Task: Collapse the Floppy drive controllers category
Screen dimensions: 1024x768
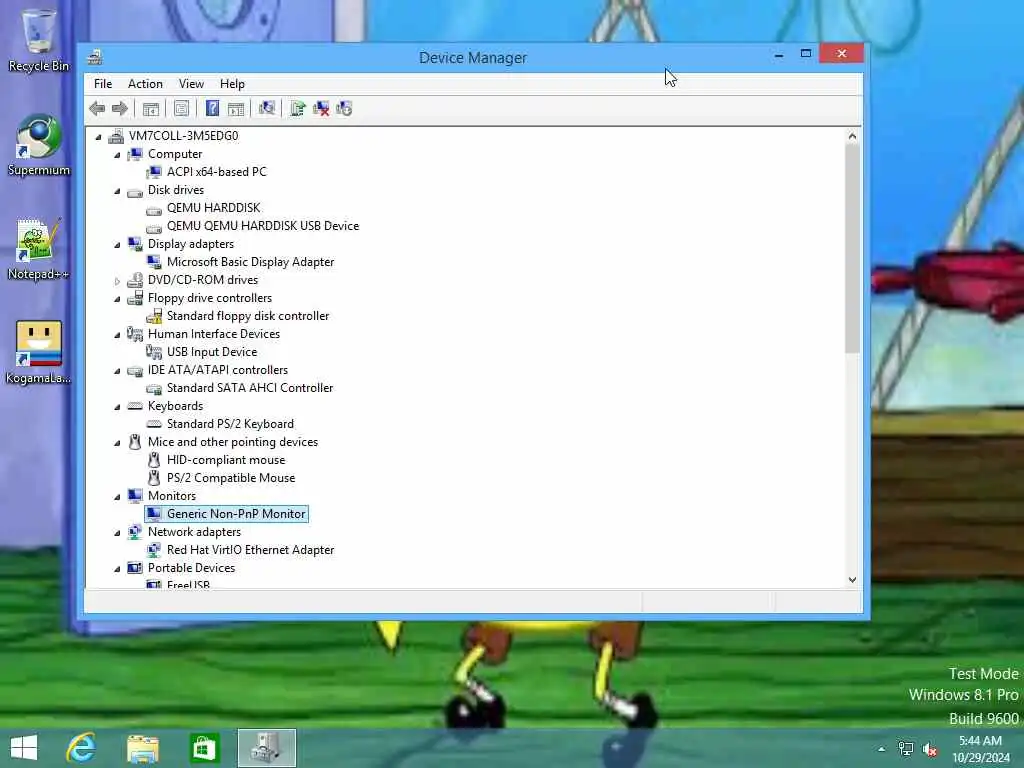Action: pos(118,299)
